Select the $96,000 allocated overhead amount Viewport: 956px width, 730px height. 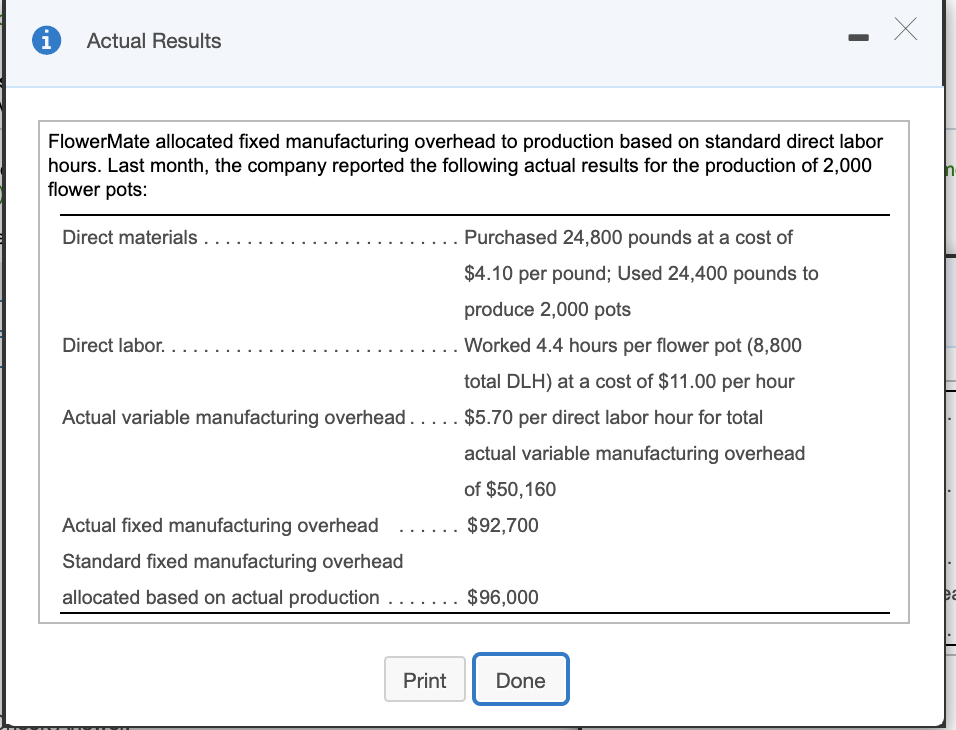click(501, 597)
